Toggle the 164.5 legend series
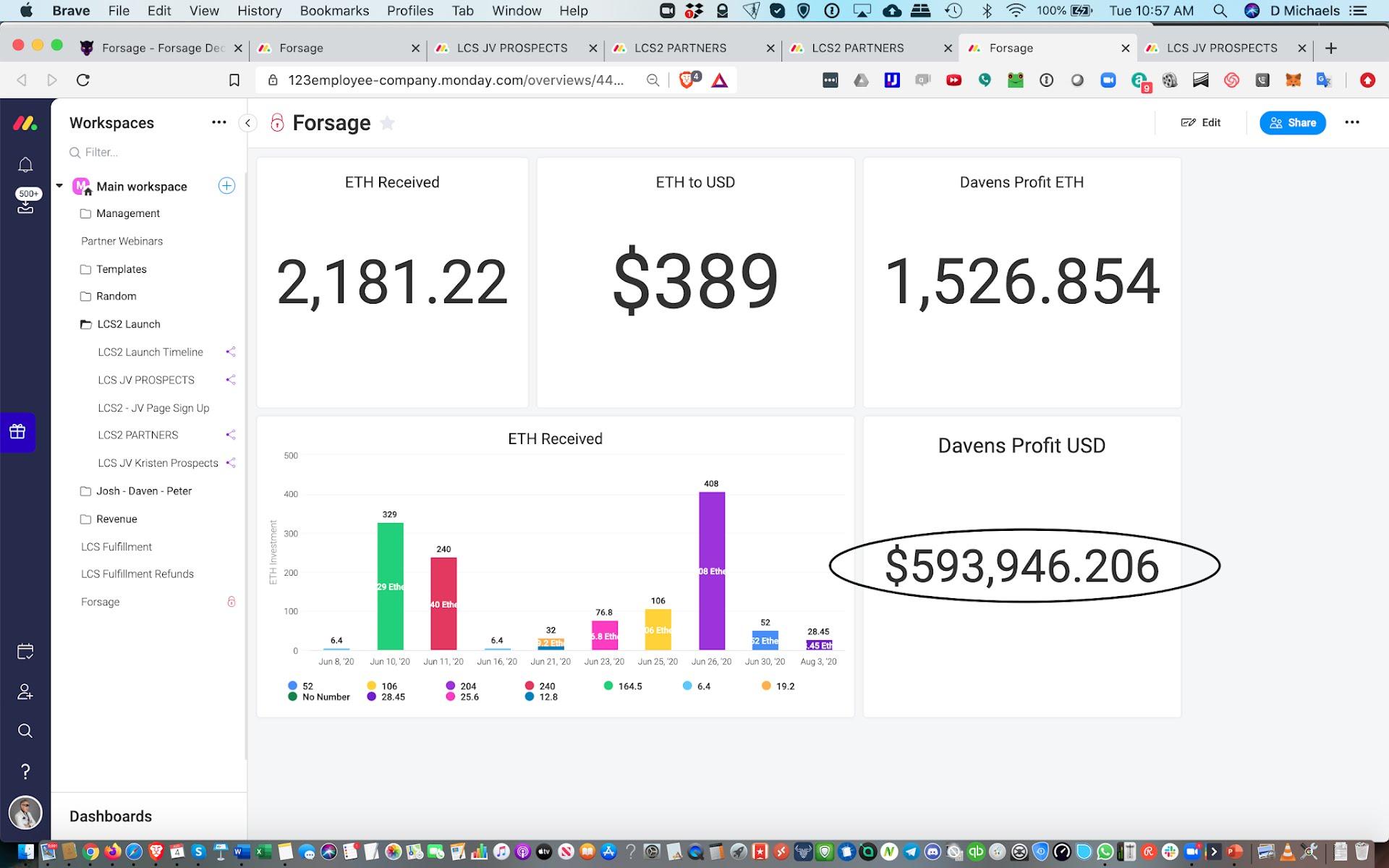Screen dimensions: 1389x868 [622, 686]
